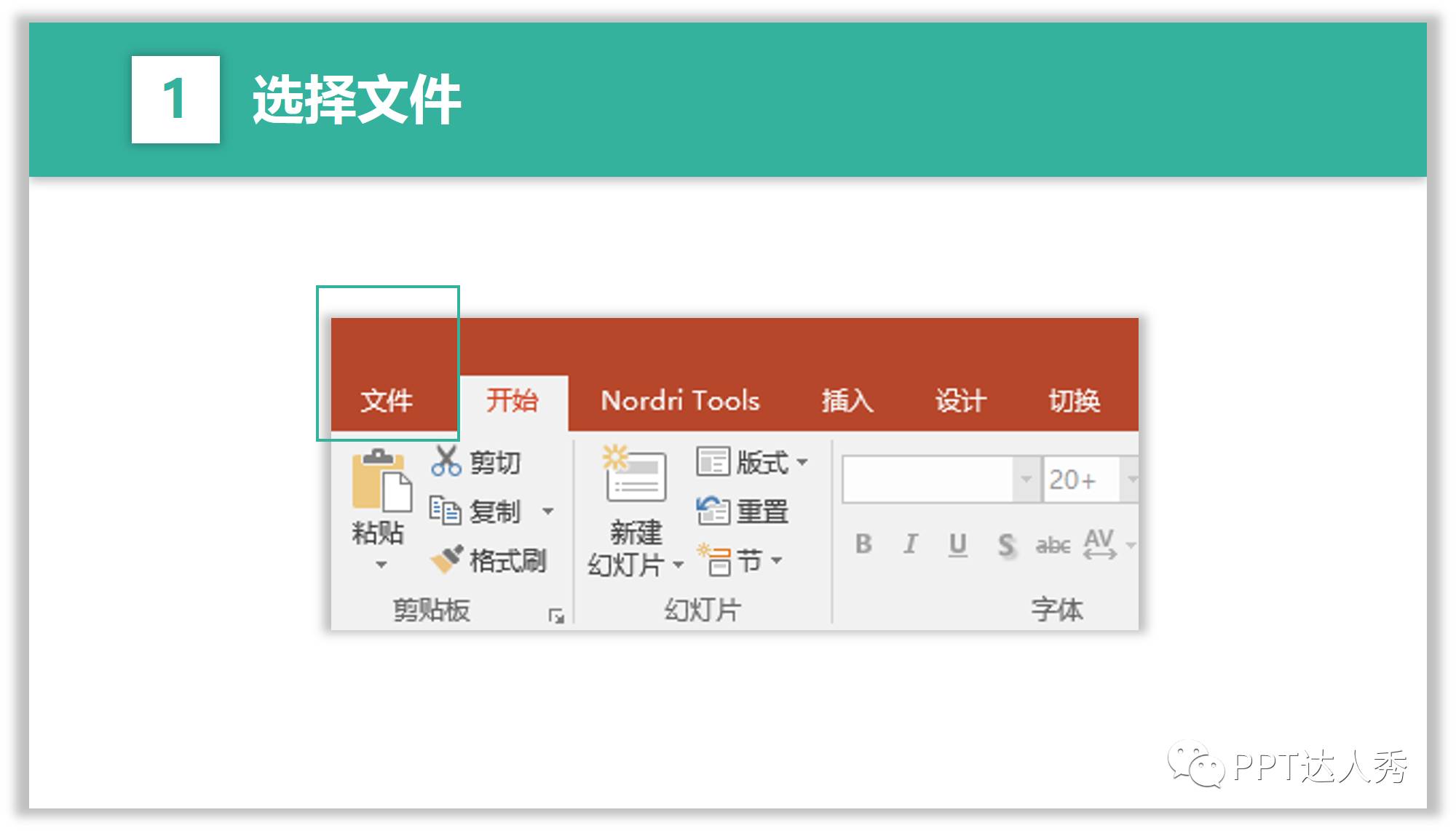1456x831 pixels.
Task: Toggle text Shadow (S) formatting
Action: 1006,544
